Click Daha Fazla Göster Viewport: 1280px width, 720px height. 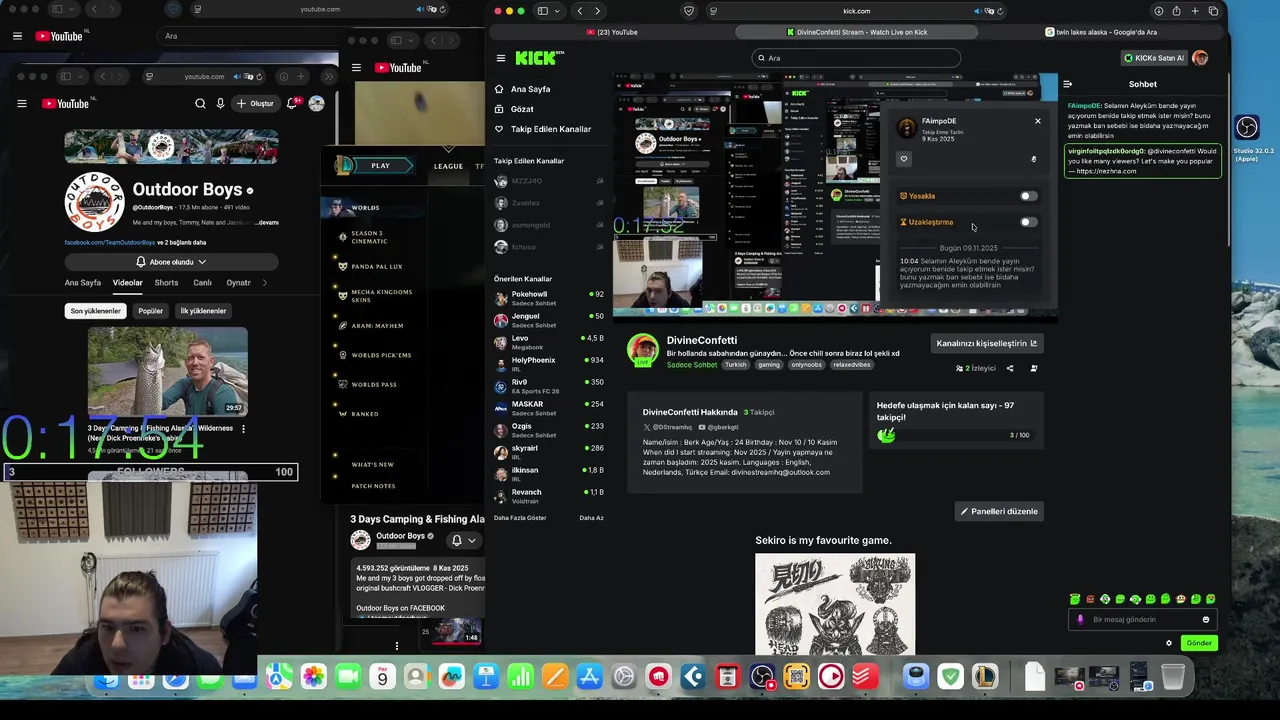point(520,518)
